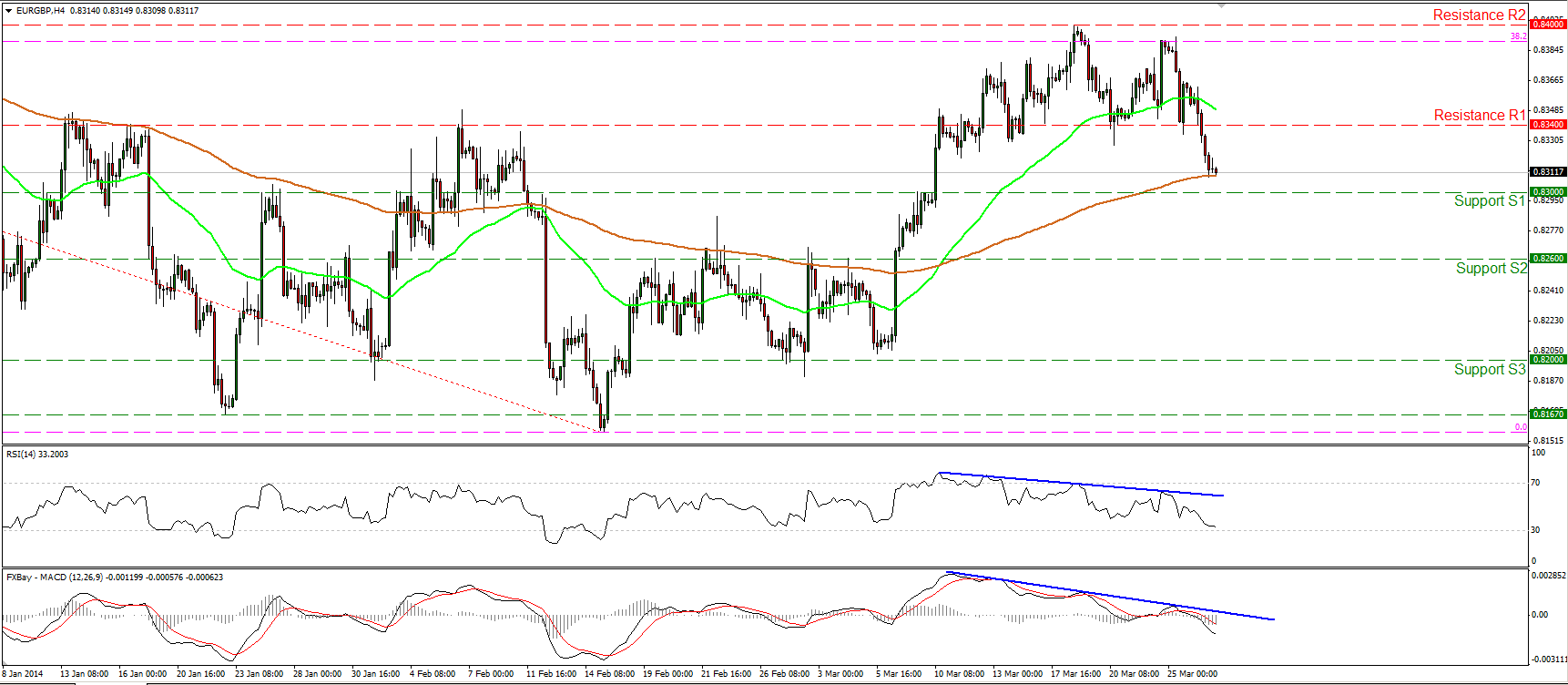The width and height of the screenshot is (1568, 685).
Task: Click the green 0.82000 price tag
Action: [1548, 360]
